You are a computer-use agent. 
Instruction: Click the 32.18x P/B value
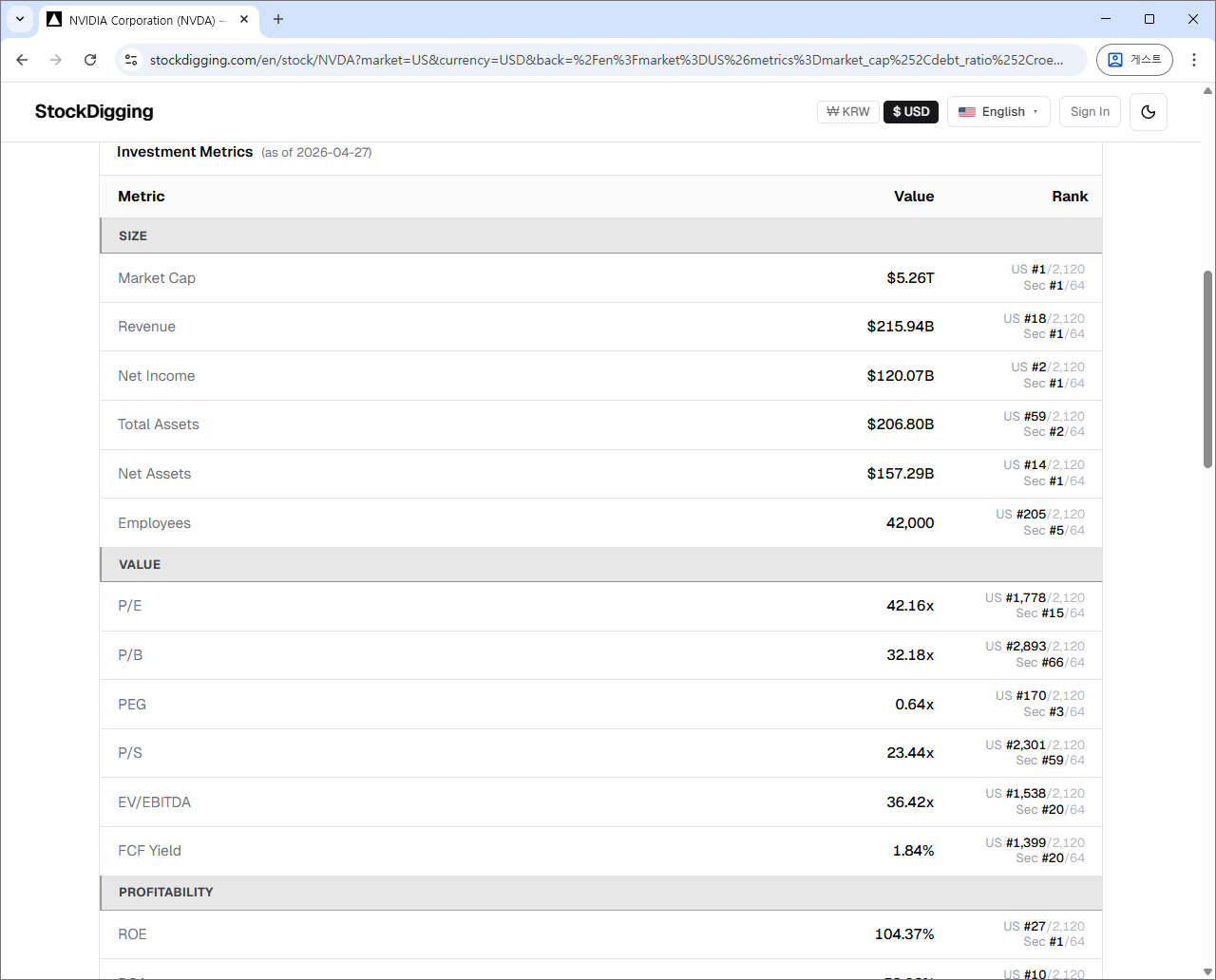coord(910,655)
